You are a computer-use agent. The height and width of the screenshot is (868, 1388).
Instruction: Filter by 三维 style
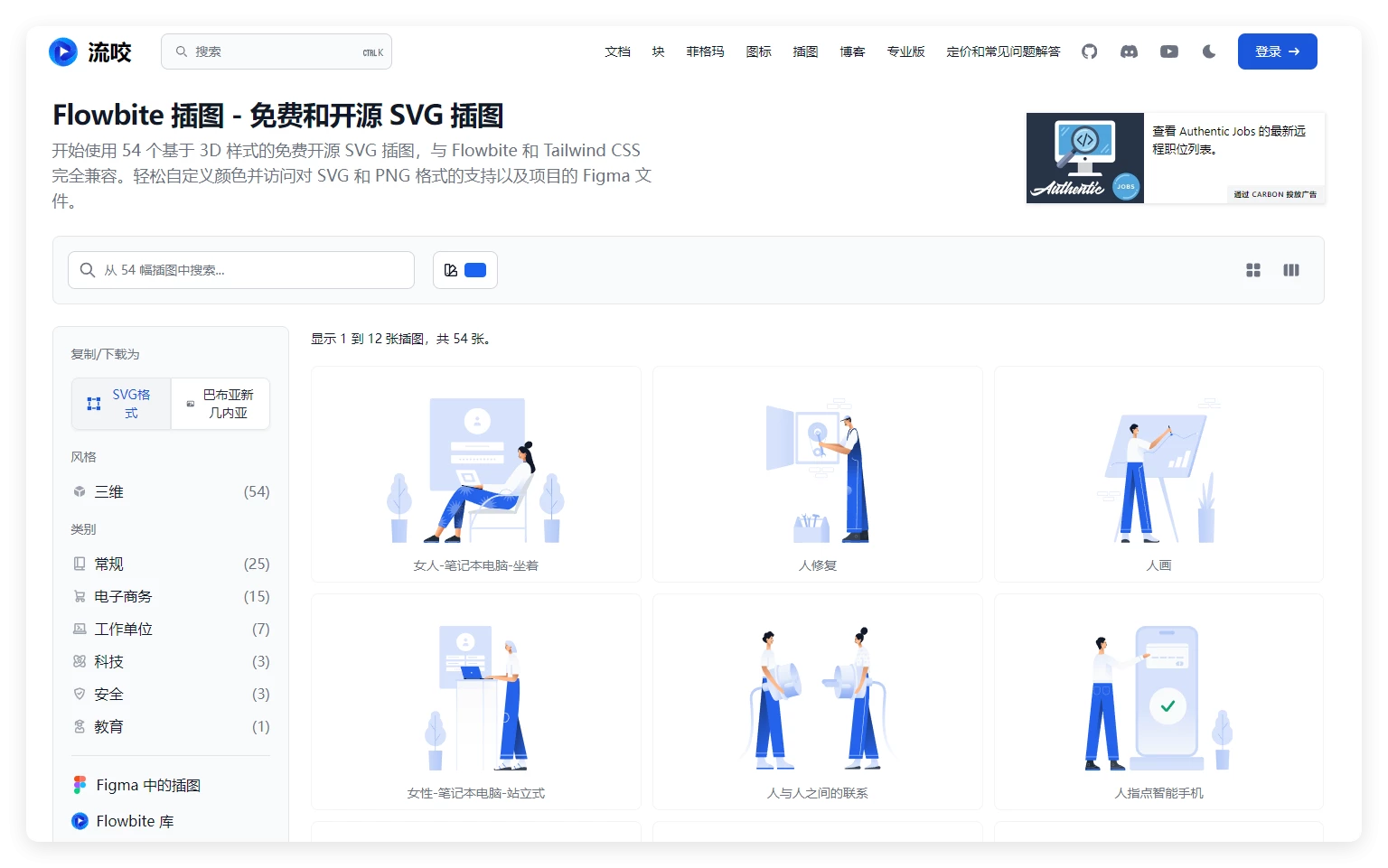tap(109, 492)
